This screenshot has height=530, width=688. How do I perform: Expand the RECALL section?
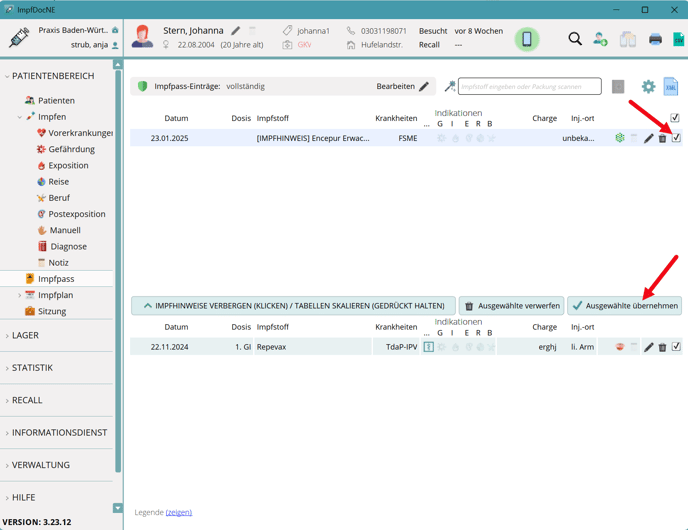click(7, 401)
